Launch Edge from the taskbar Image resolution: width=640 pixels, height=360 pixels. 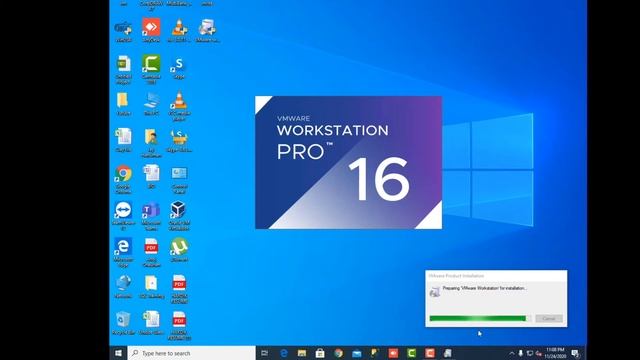pos(284,353)
